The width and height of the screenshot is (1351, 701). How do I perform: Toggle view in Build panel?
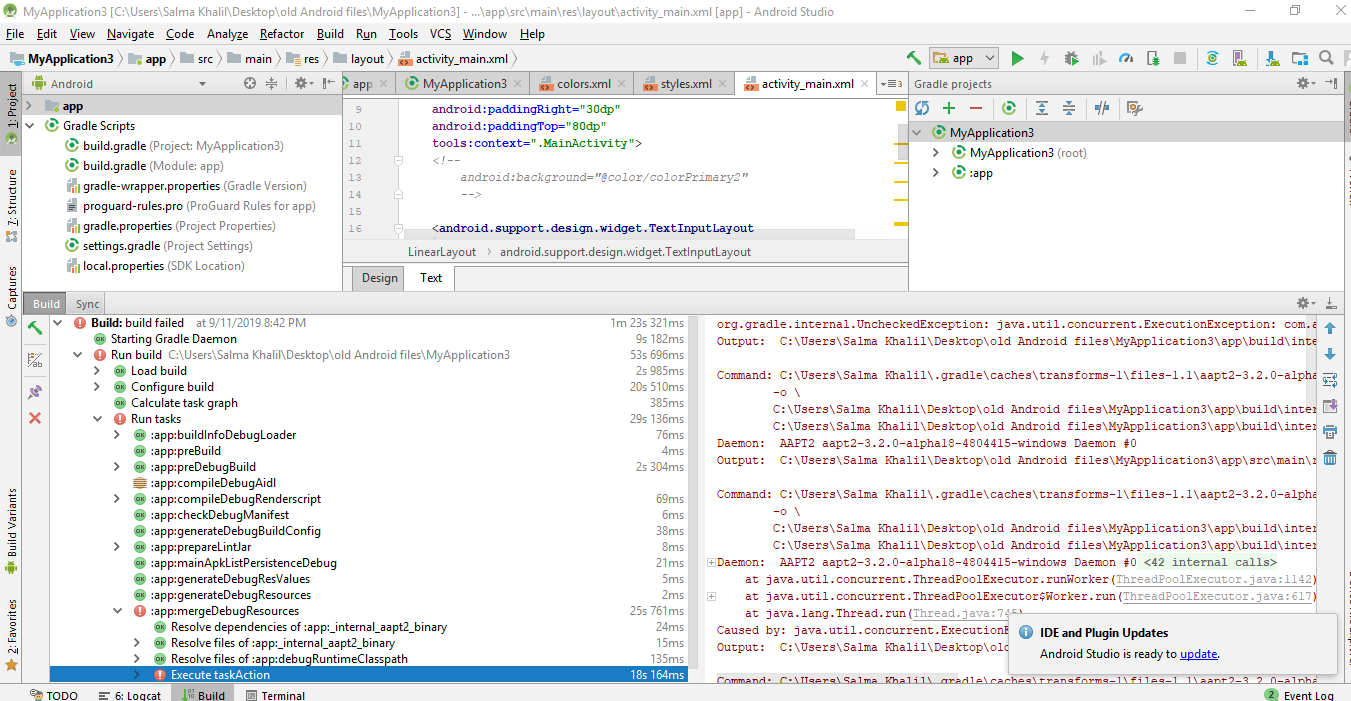point(35,361)
